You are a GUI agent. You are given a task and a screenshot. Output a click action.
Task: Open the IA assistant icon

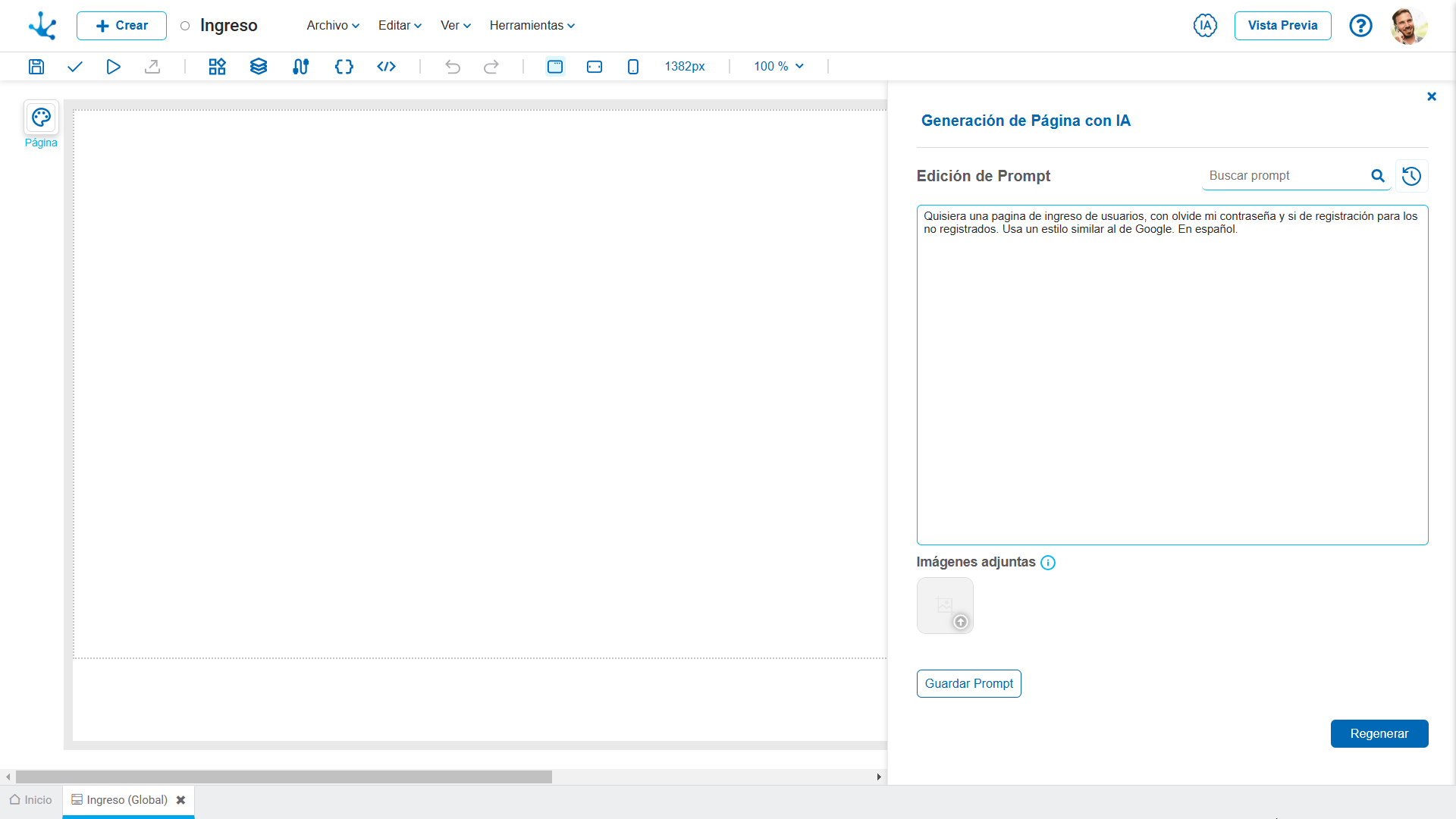1205,26
